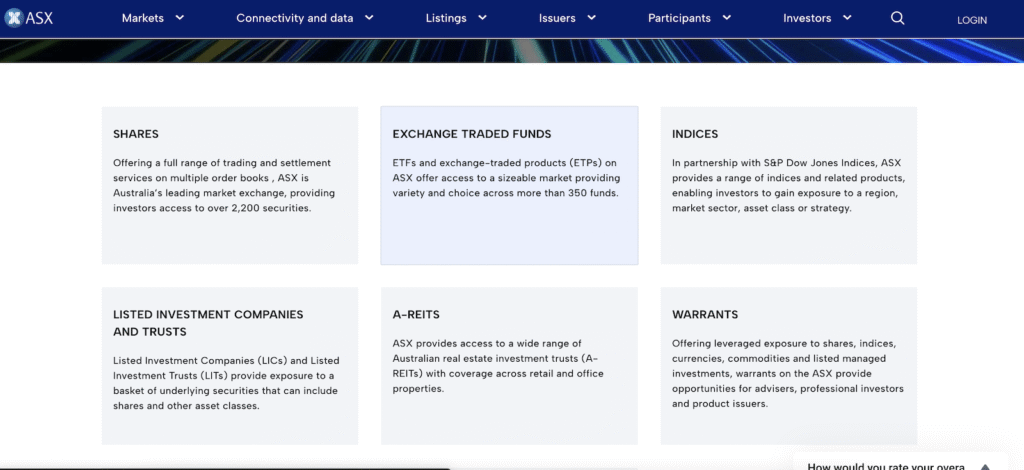Click 'How would you rate your overa' text
This screenshot has height=470, width=1024.
pos(886,466)
